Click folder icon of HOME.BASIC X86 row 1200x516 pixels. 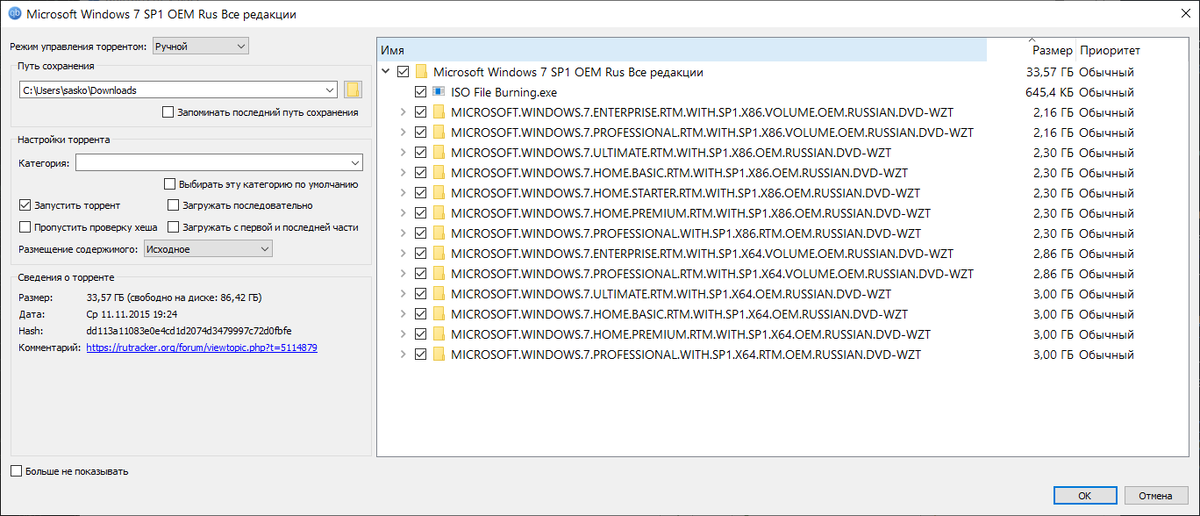click(x=439, y=173)
